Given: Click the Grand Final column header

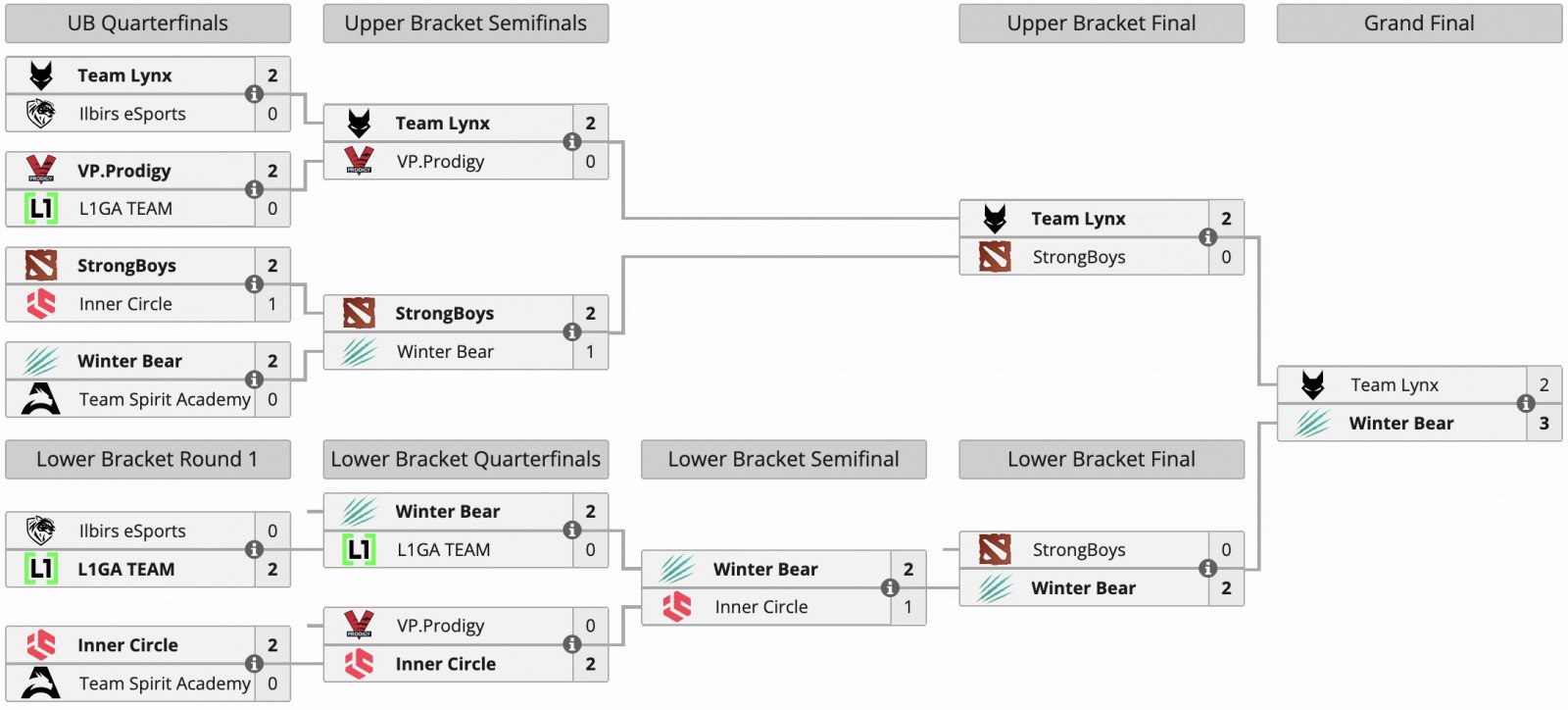Looking at the screenshot, I should click(x=1419, y=24).
